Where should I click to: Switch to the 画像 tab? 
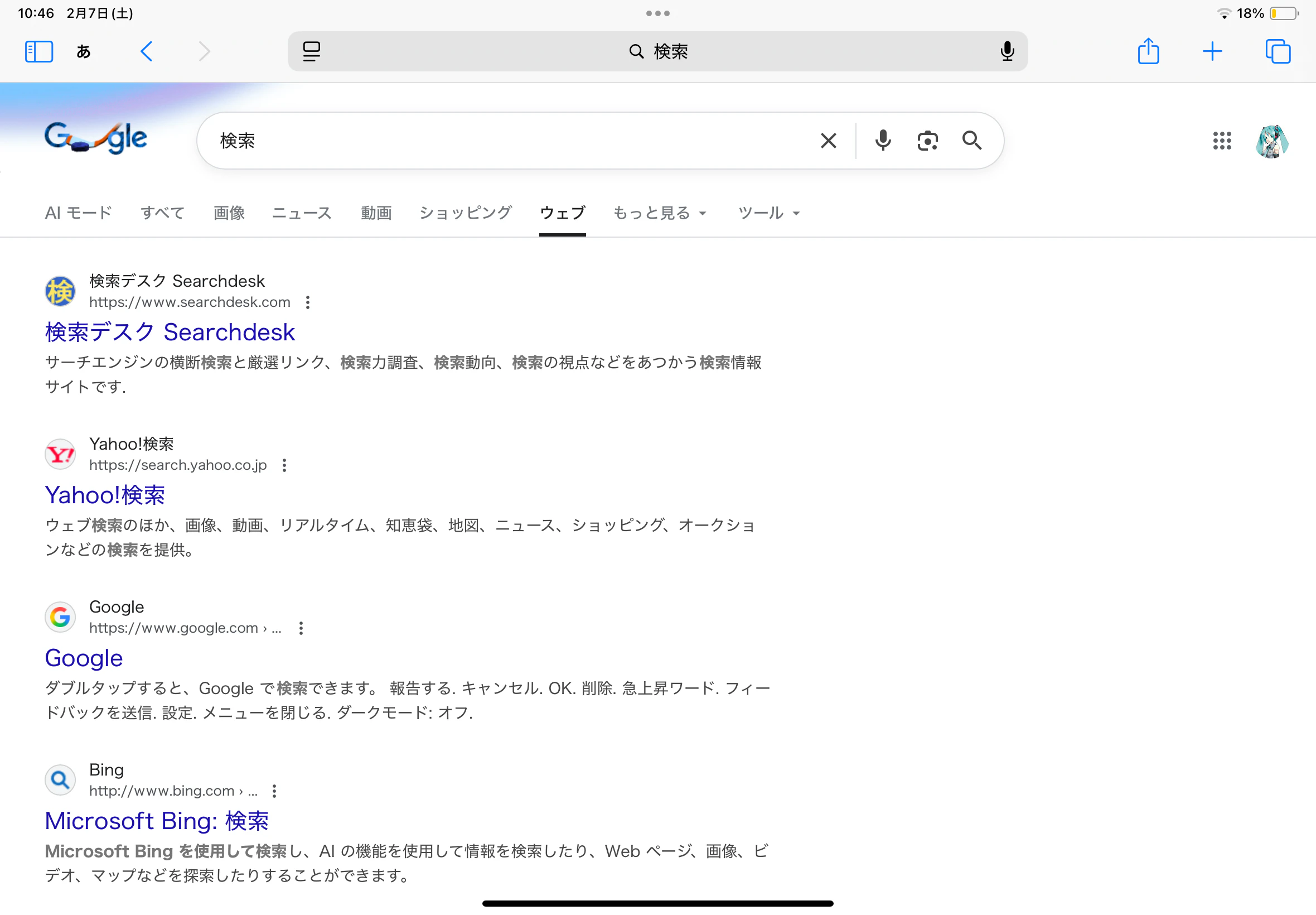229,213
